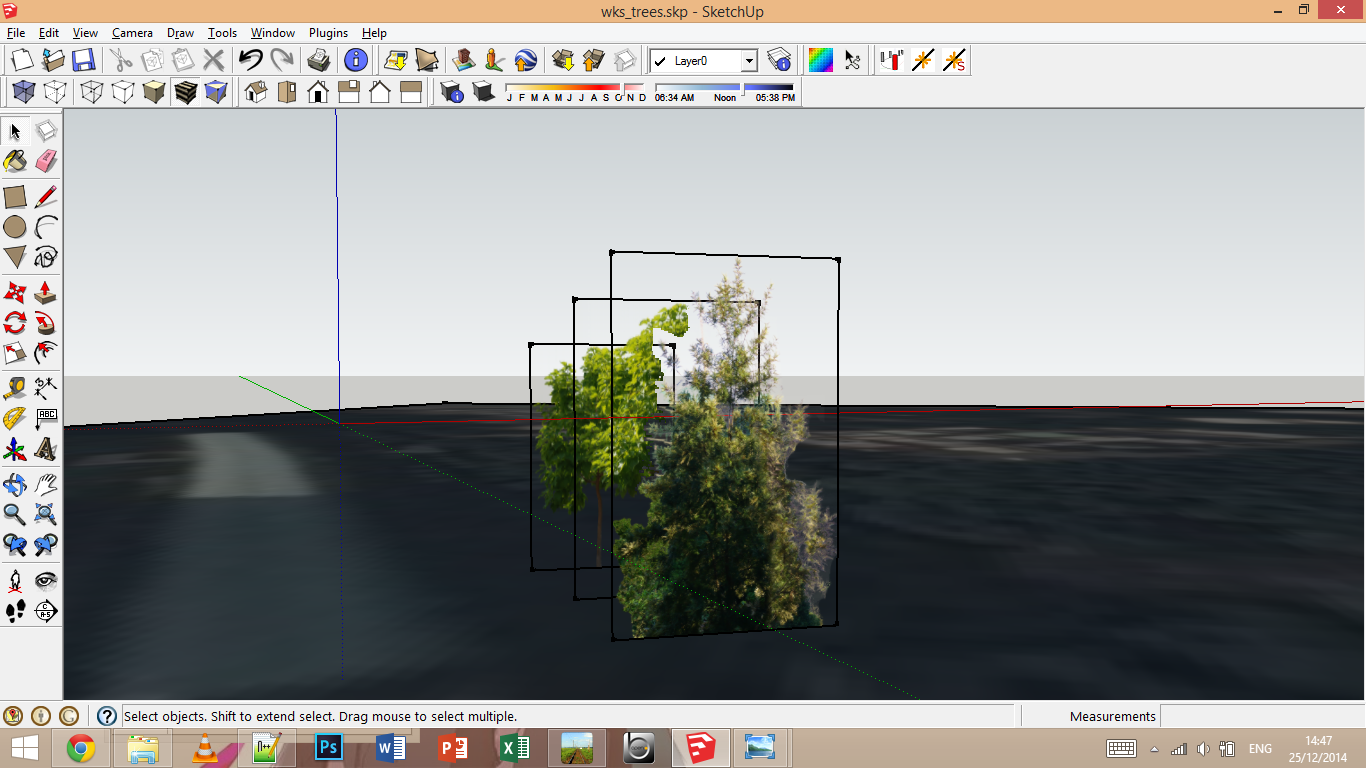This screenshot has width=1366, height=768.
Task: Open the Camera menu
Action: coord(132,33)
